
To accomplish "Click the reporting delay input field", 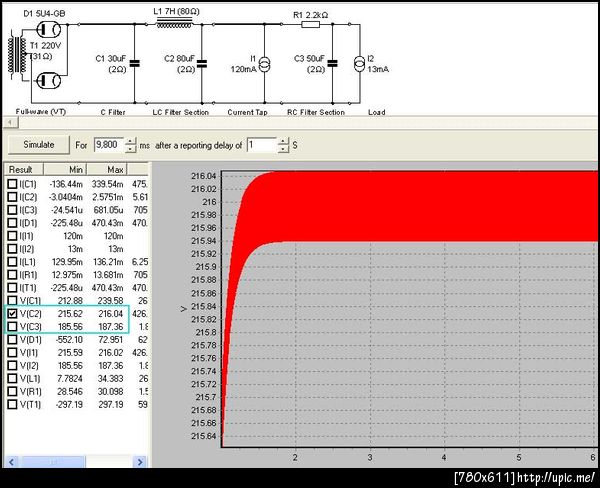I will point(262,145).
